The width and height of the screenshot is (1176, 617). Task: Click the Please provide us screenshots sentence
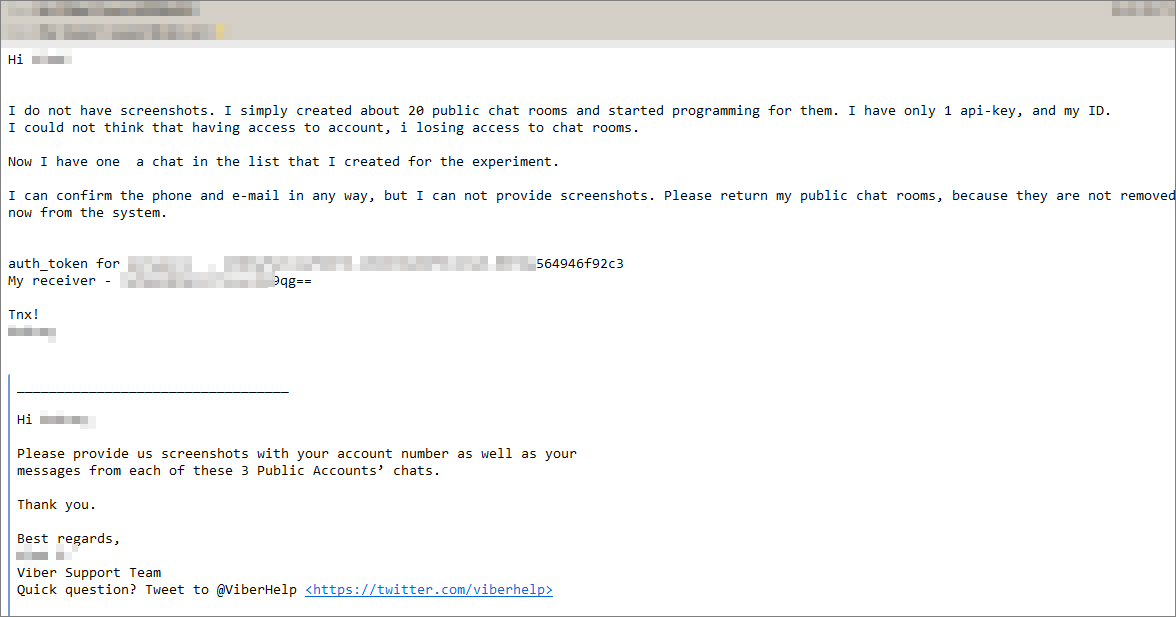(297, 462)
